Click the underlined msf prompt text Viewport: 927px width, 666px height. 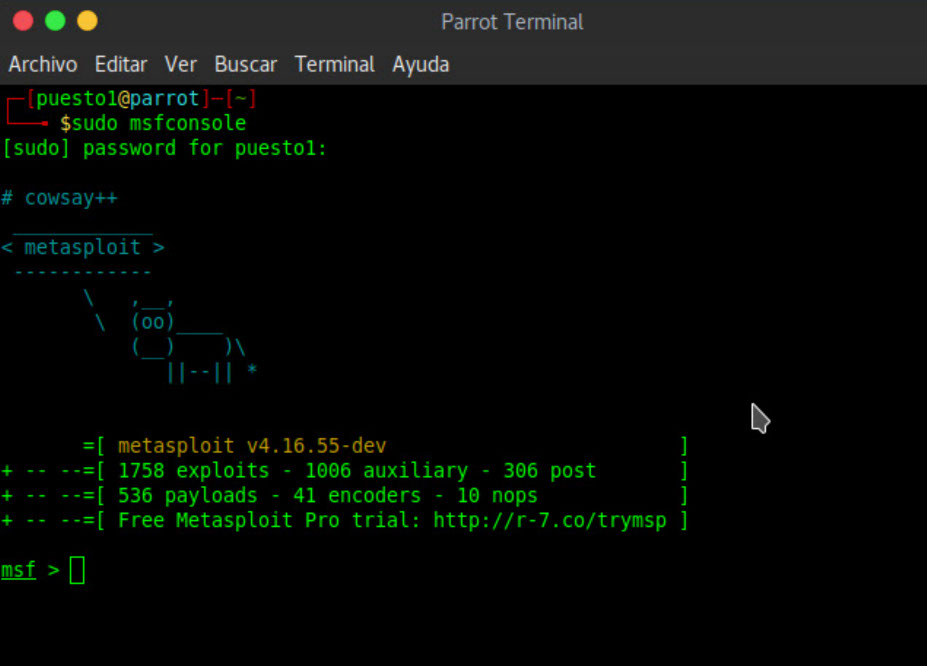coord(18,570)
